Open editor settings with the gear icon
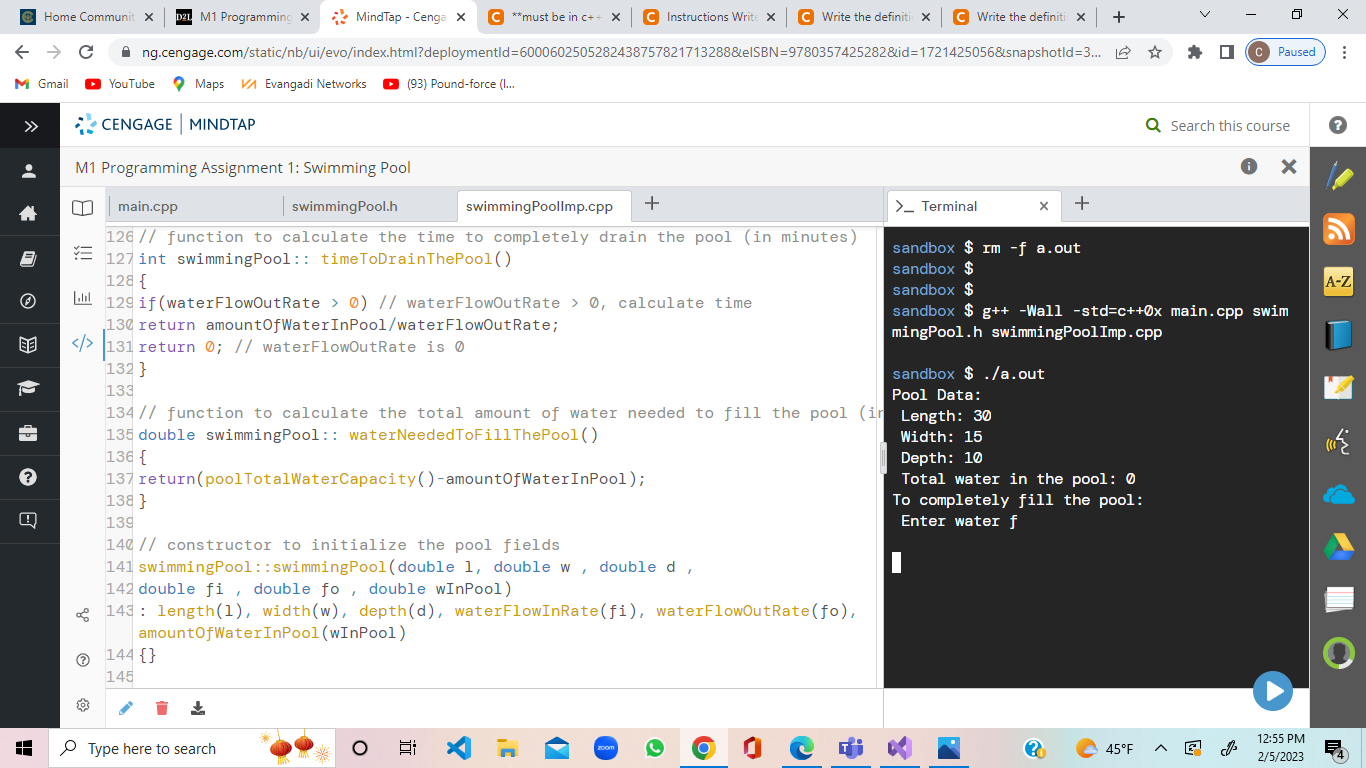Screen dimensions: 1366x768 [x=83, y=704]
